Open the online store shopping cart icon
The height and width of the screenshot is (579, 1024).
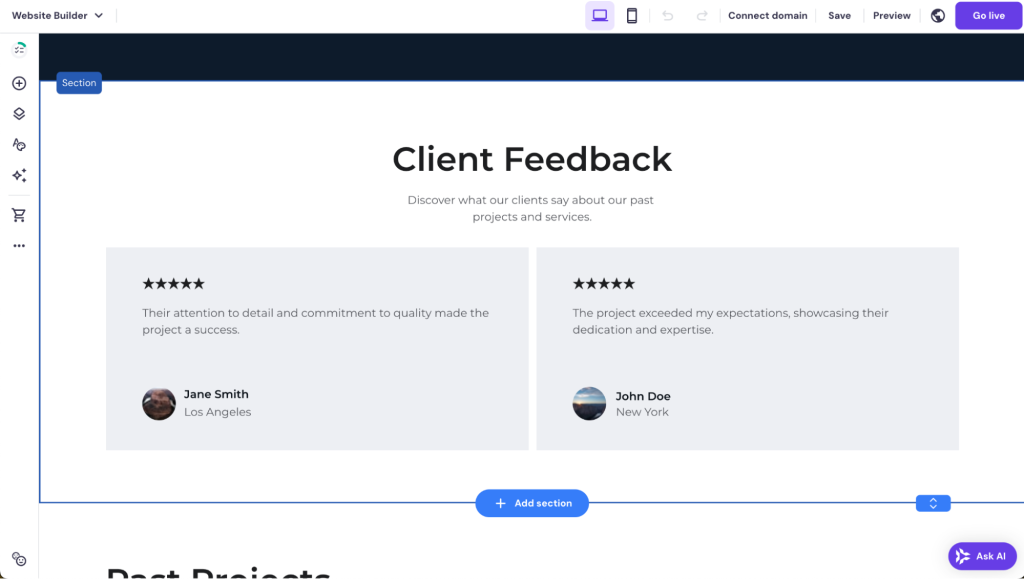tap(18, 214)
